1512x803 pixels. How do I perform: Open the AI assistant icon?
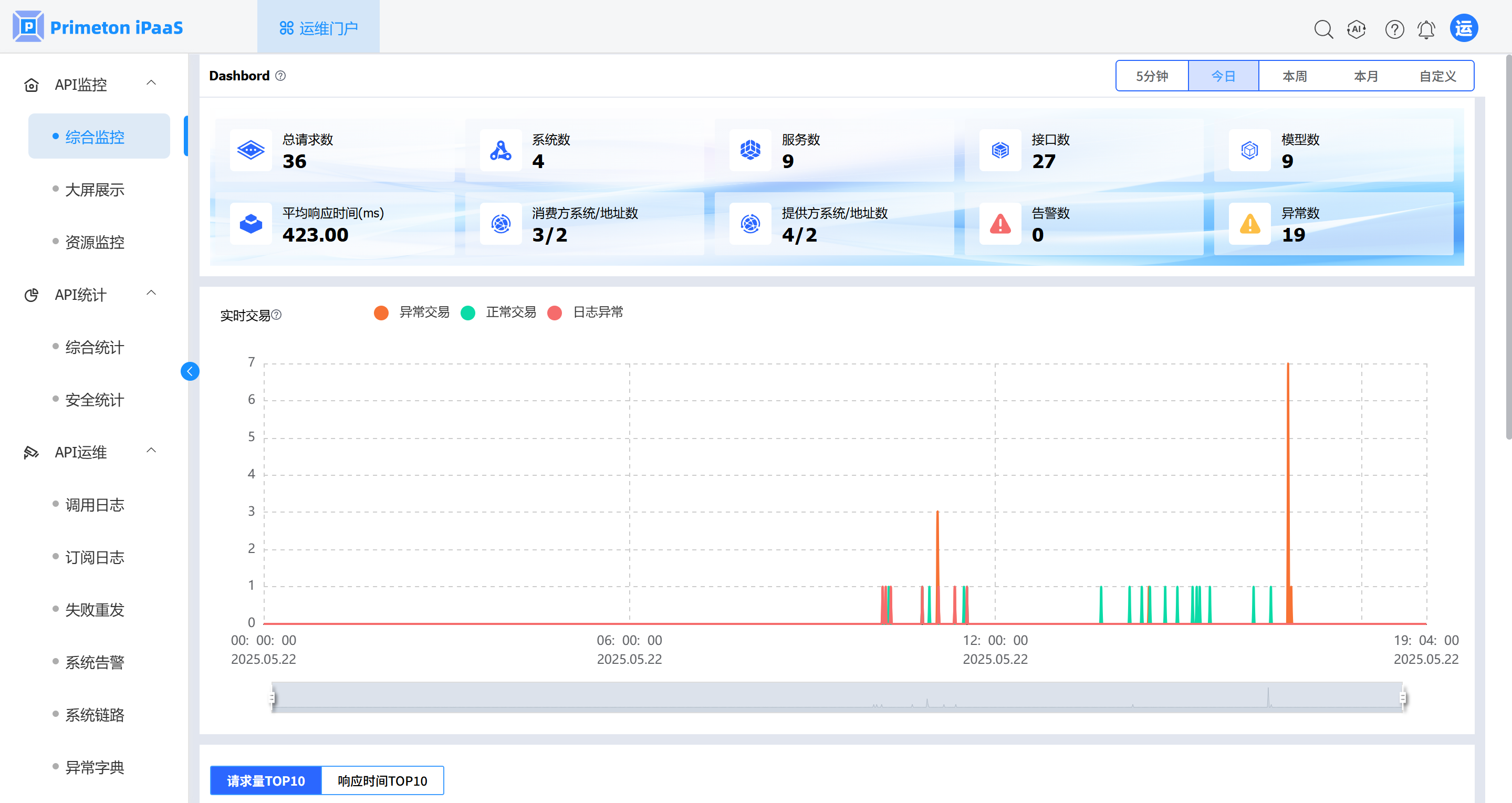tap(1357, 29)
